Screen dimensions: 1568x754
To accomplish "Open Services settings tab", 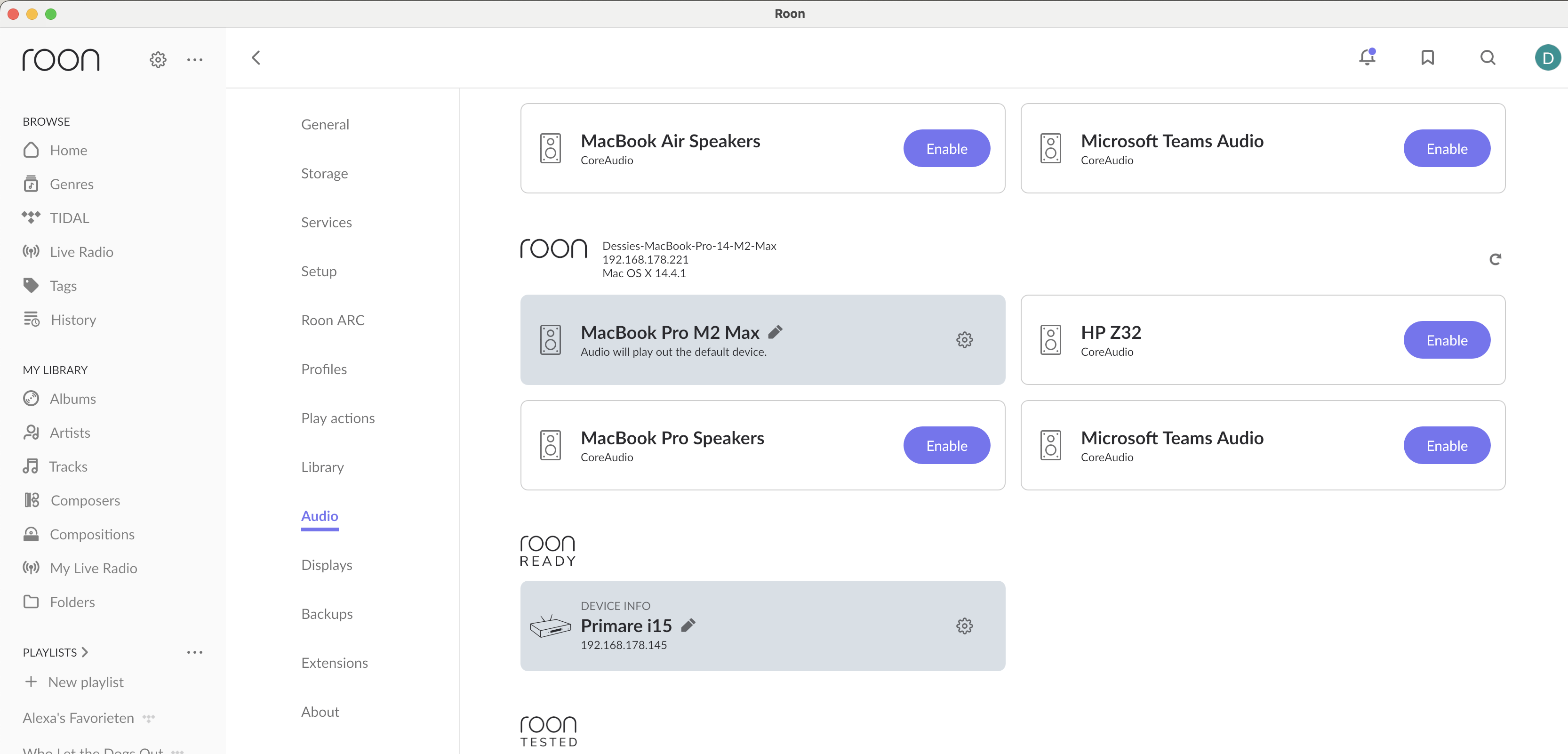I will 326,223.
